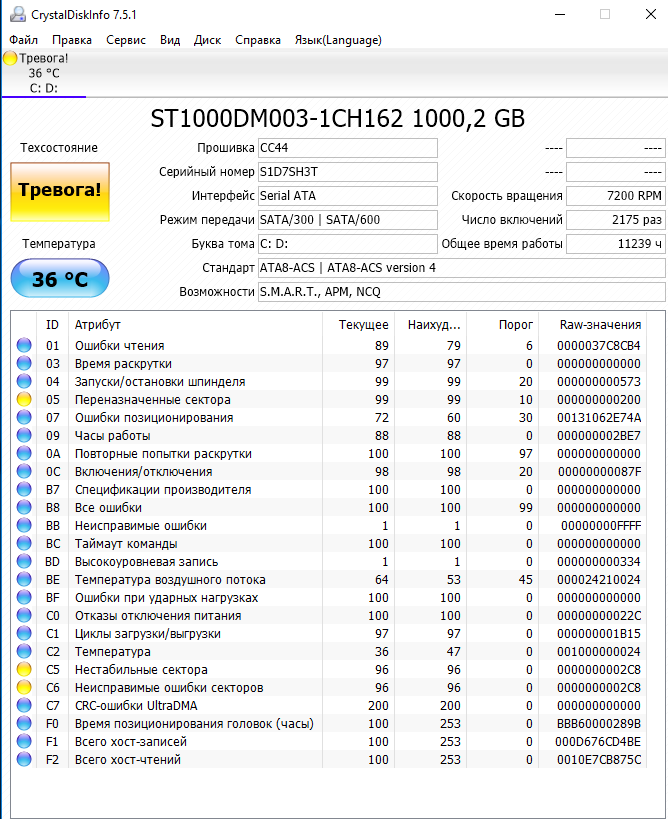
Task: Click raw value 0000037C8CB4
Action: click(x=599, y=346)
